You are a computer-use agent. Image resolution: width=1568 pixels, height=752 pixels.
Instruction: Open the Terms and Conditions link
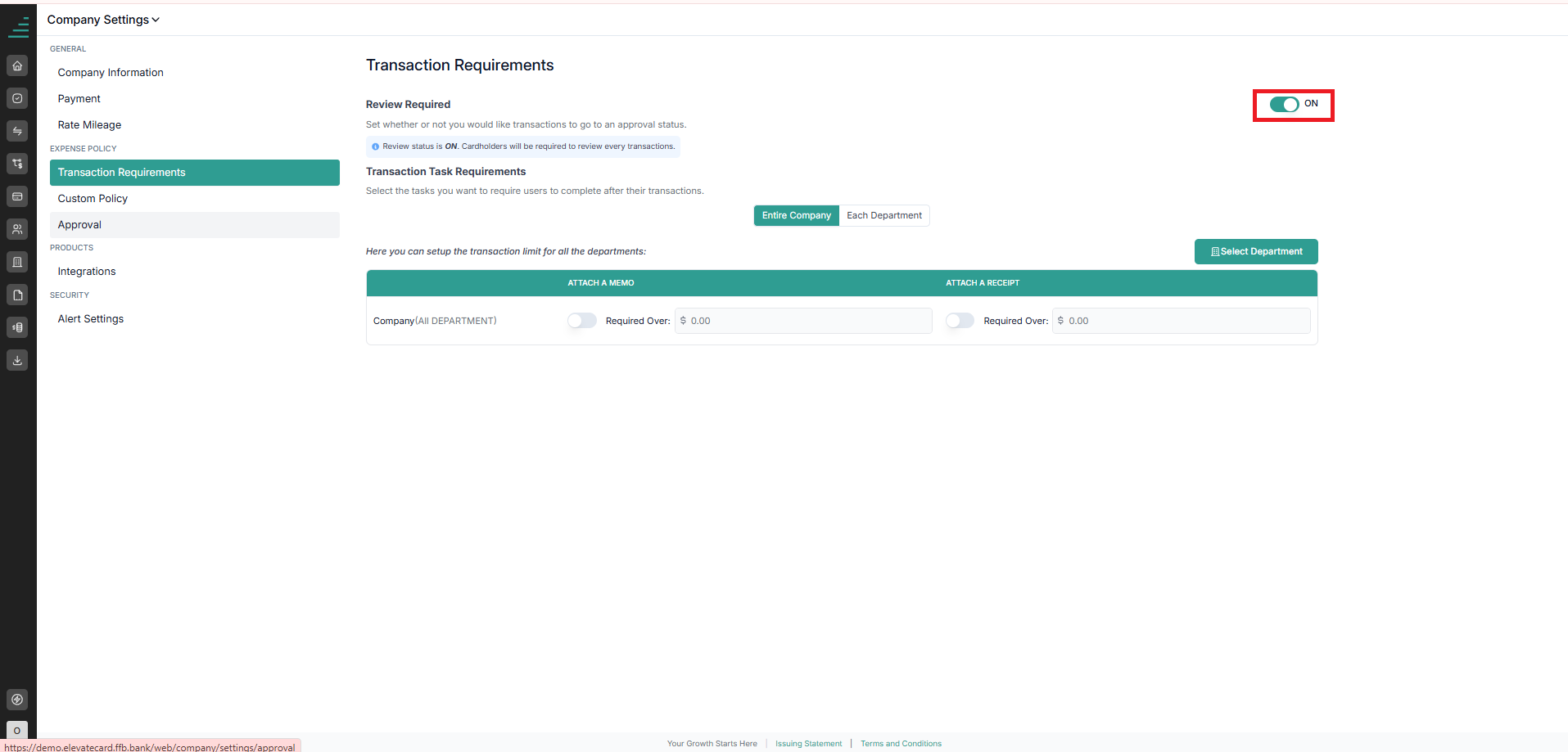pos(901,744)
